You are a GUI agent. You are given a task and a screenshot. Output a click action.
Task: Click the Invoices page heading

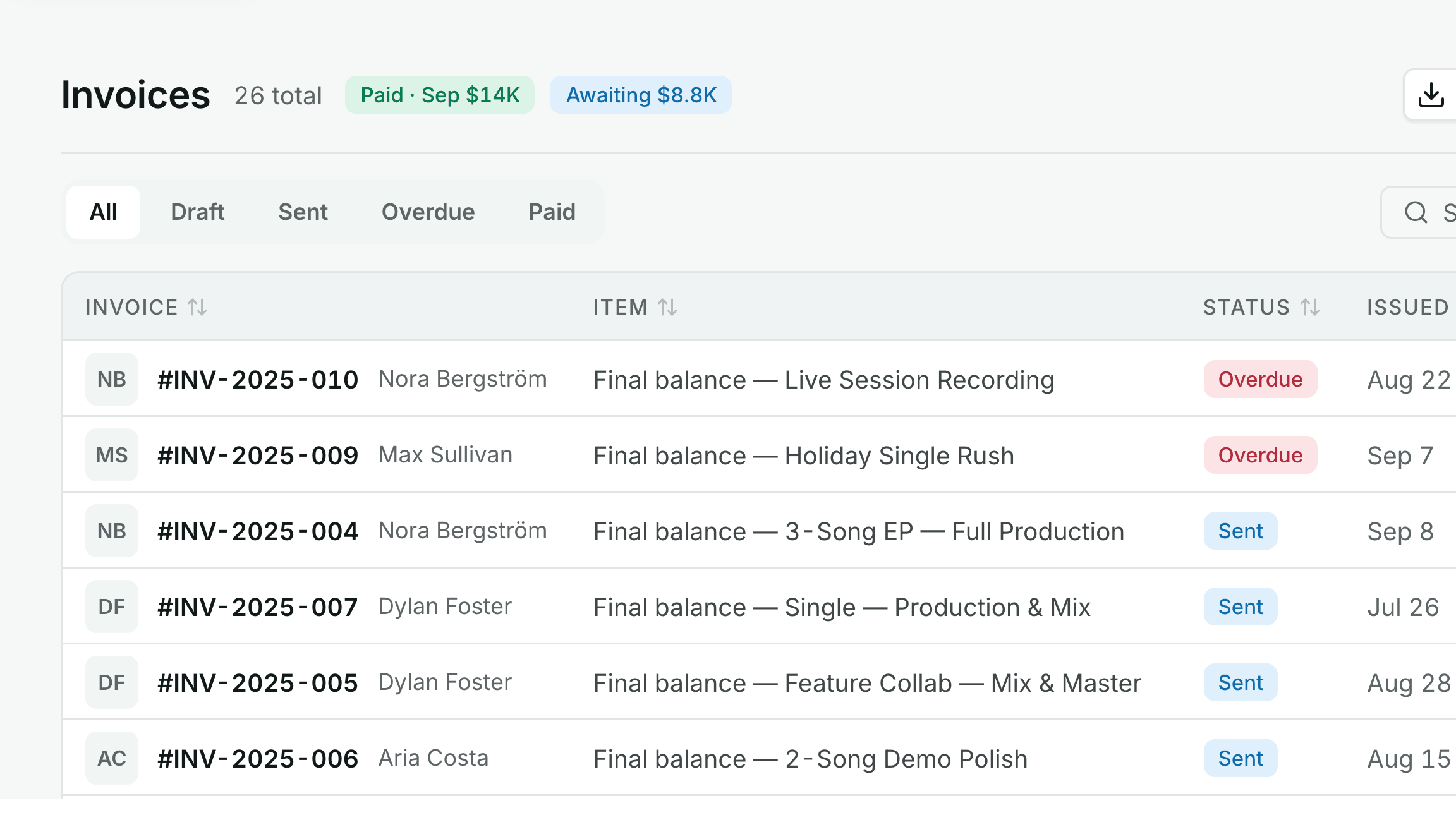click(135, 95)
